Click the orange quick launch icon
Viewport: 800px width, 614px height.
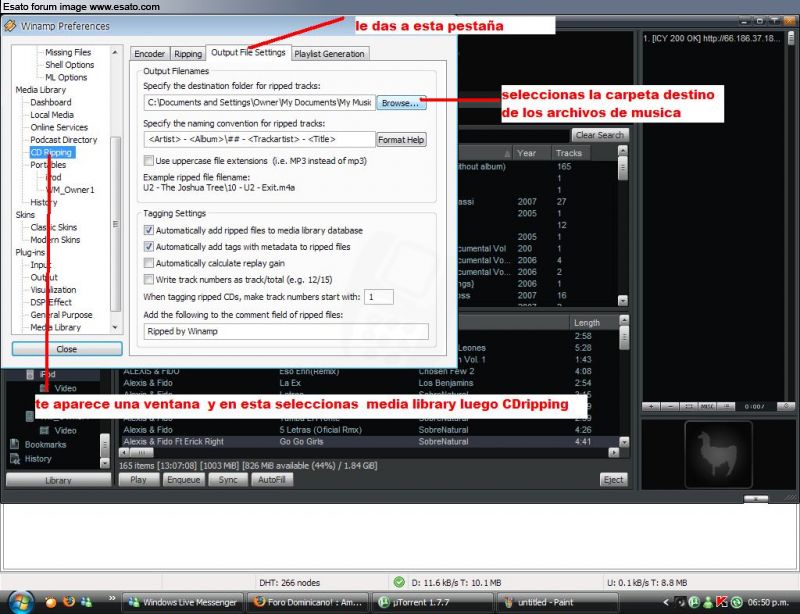51,602
